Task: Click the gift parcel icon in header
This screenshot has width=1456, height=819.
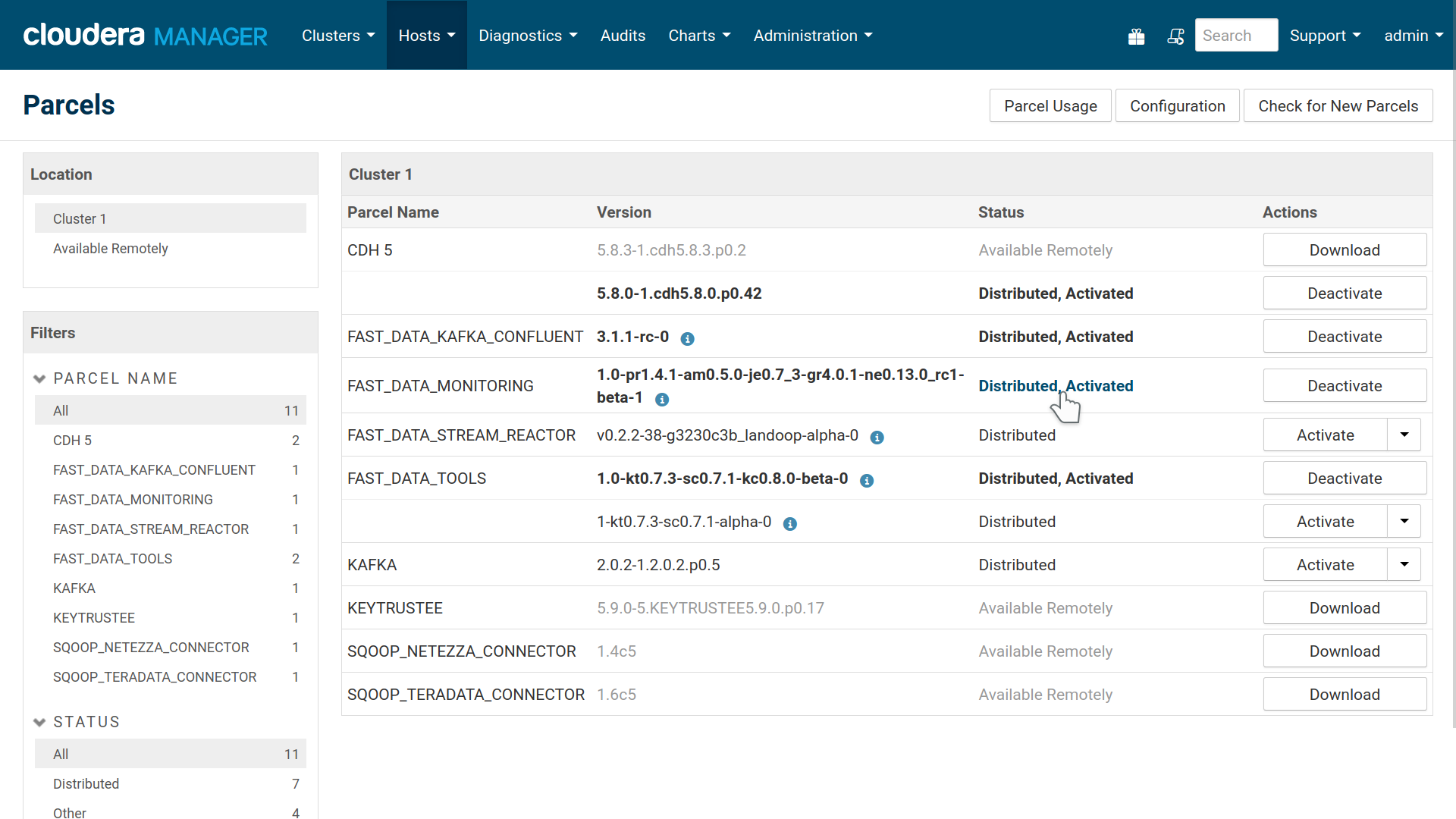Action: tap(1136, 36)
